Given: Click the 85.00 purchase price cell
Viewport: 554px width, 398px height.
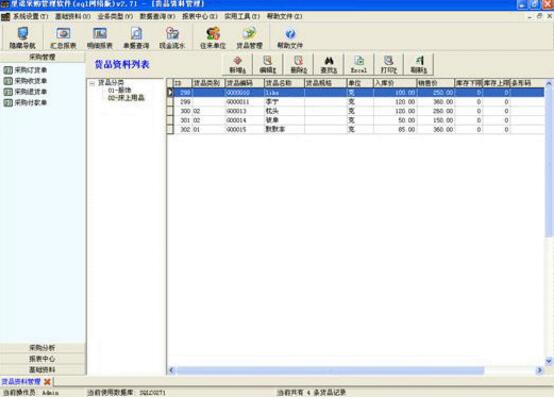Looking at the screenshot, I should tap(395, 129).
